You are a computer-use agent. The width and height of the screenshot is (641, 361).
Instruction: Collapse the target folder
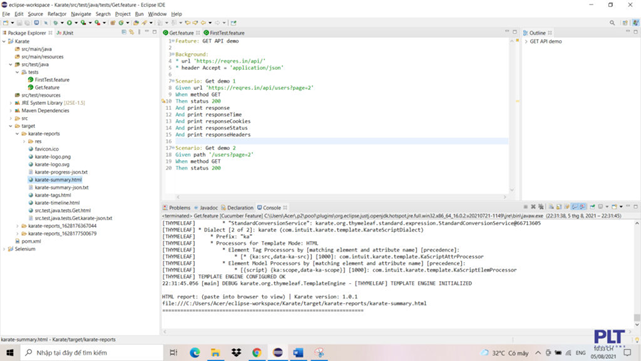tap(11, 126)
